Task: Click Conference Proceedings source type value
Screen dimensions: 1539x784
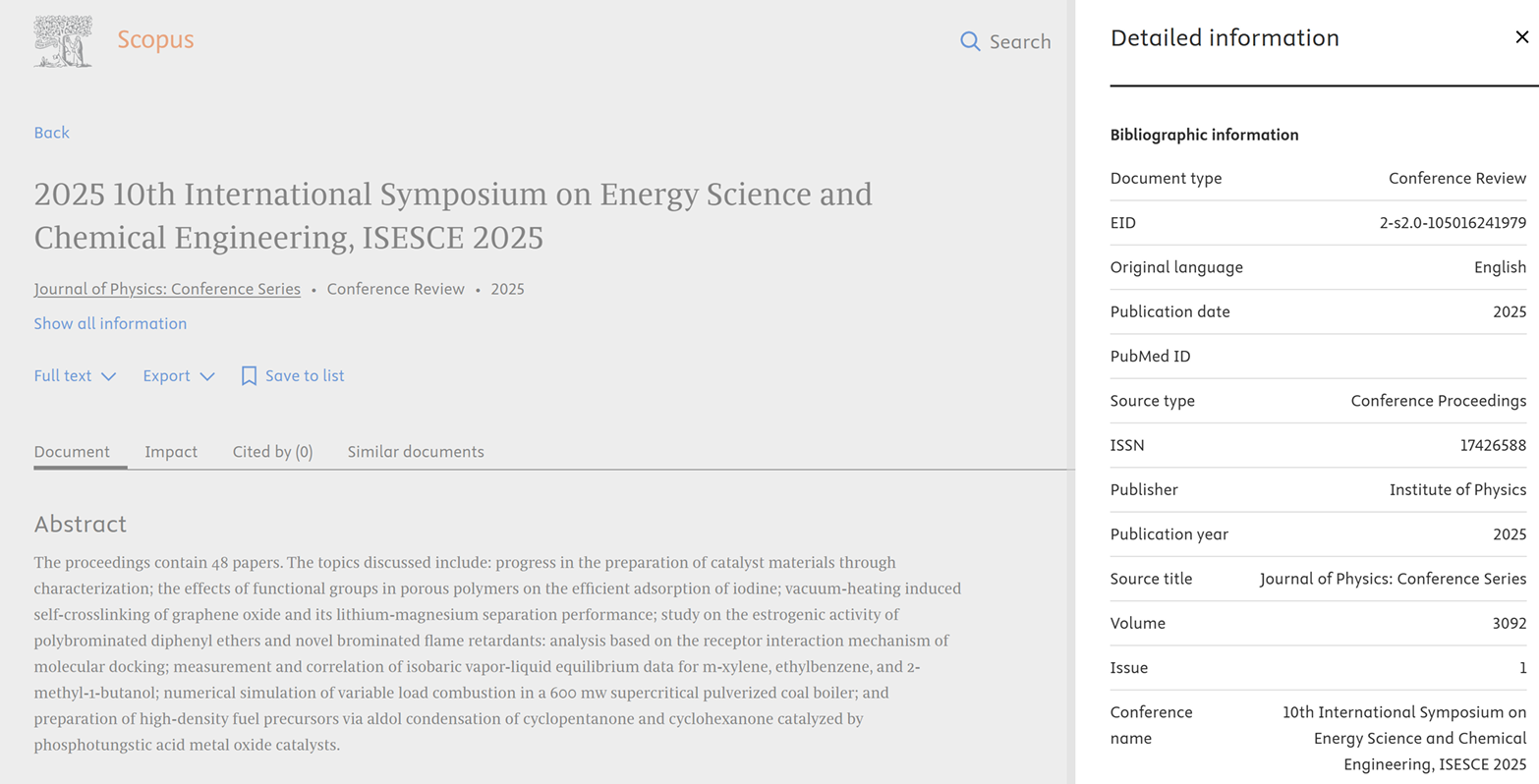Action: 1439,401
